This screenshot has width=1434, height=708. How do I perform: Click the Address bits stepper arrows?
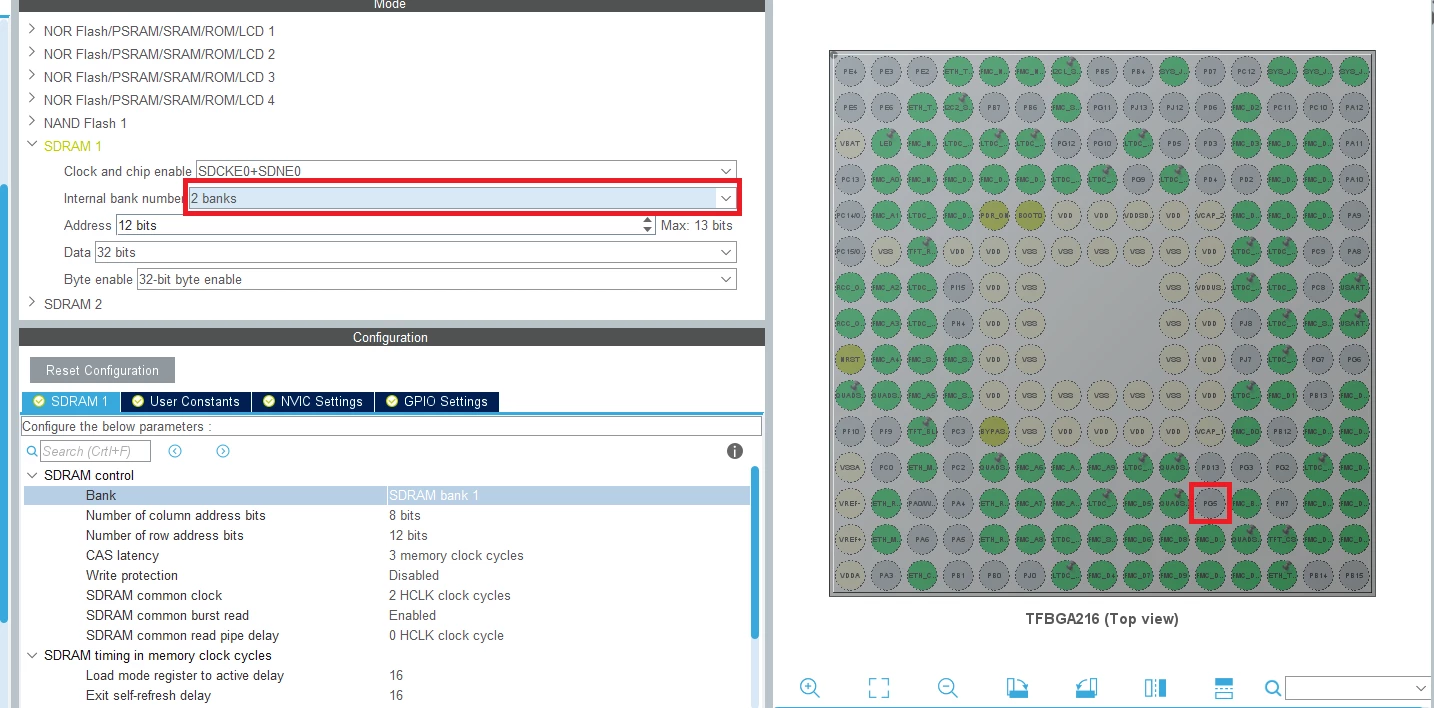tap(648, 225)
